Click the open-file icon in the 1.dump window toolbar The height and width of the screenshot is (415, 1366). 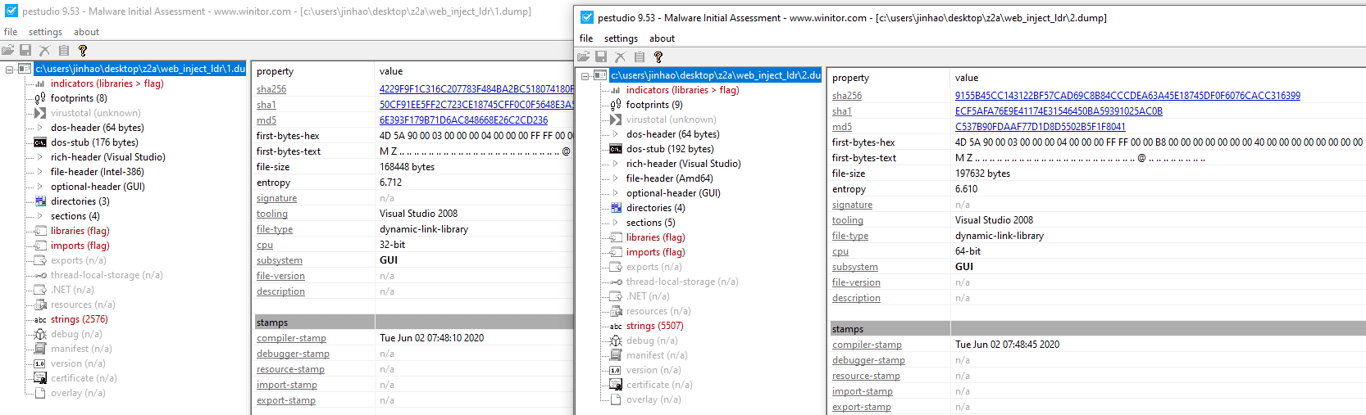pyautogui.click(x=8, y=50)
